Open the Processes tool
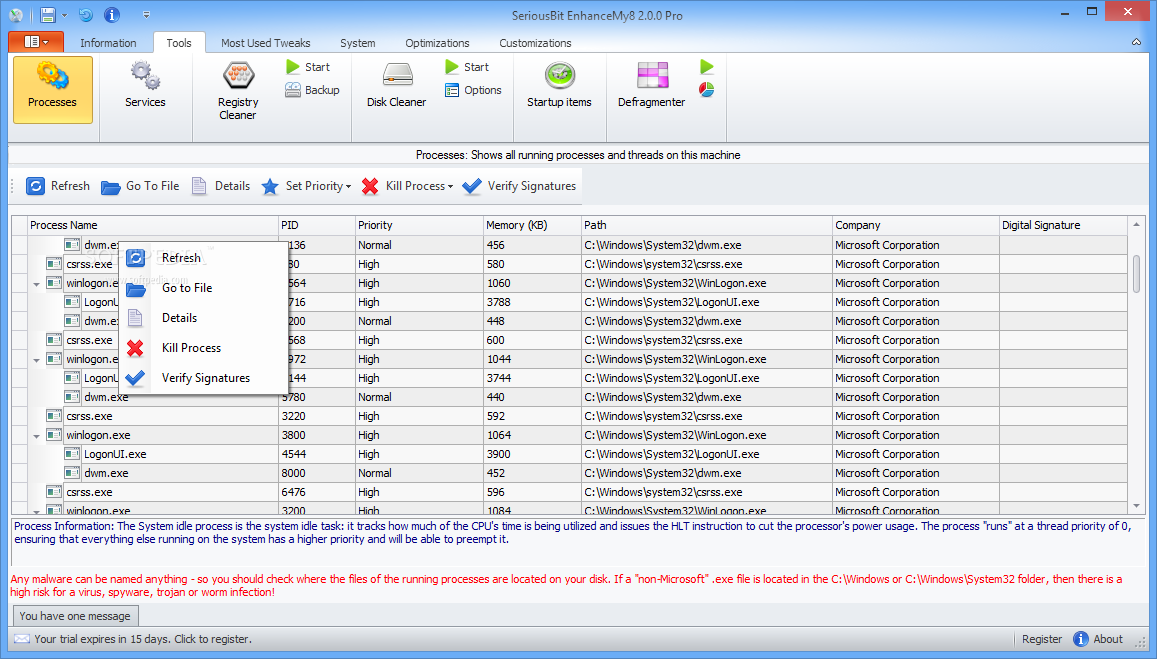The height and width of the screenshot is (659, 1157). [x=52, y=90]
